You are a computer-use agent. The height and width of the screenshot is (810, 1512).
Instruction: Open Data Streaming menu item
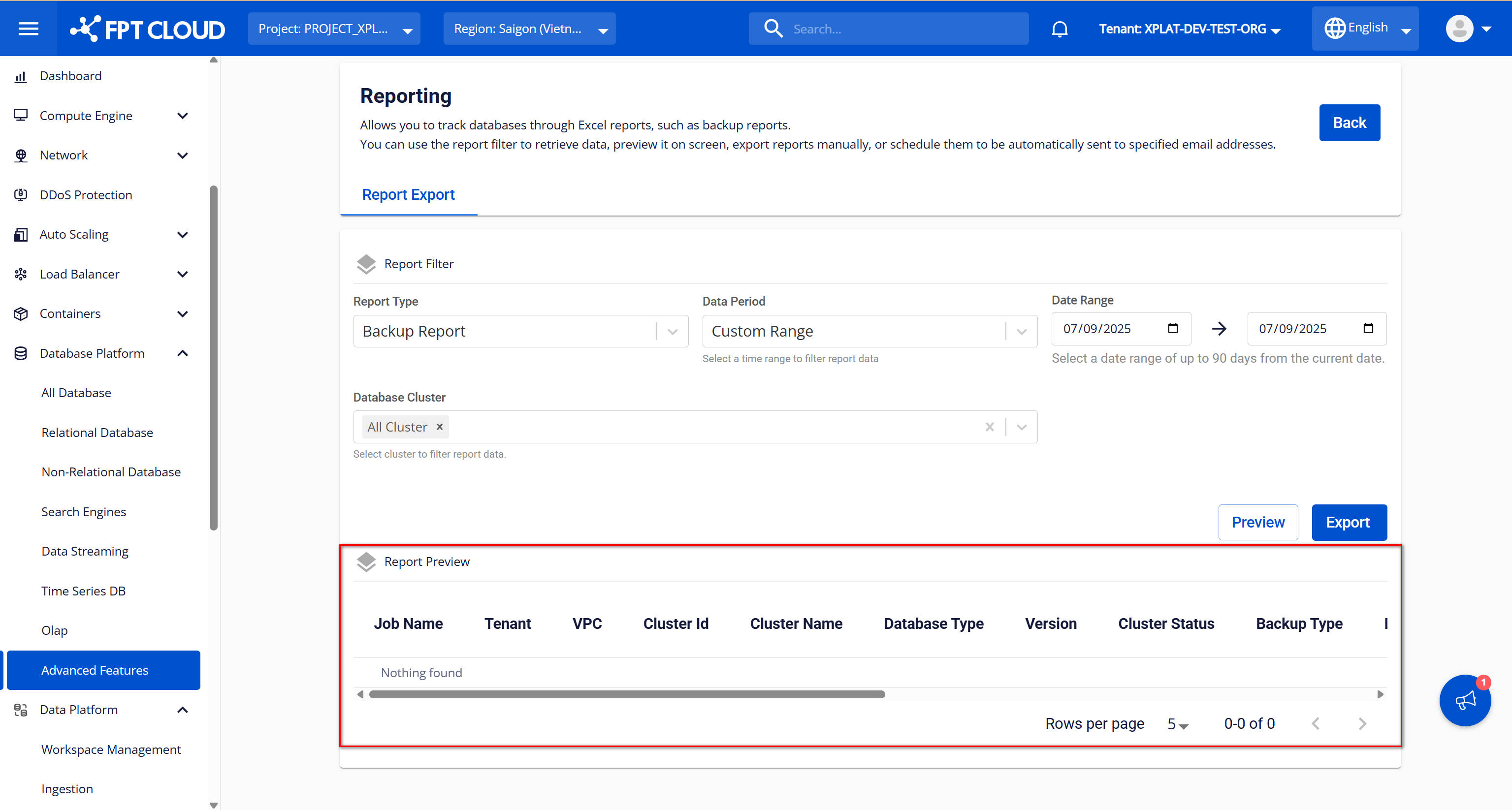click(85, 551)
